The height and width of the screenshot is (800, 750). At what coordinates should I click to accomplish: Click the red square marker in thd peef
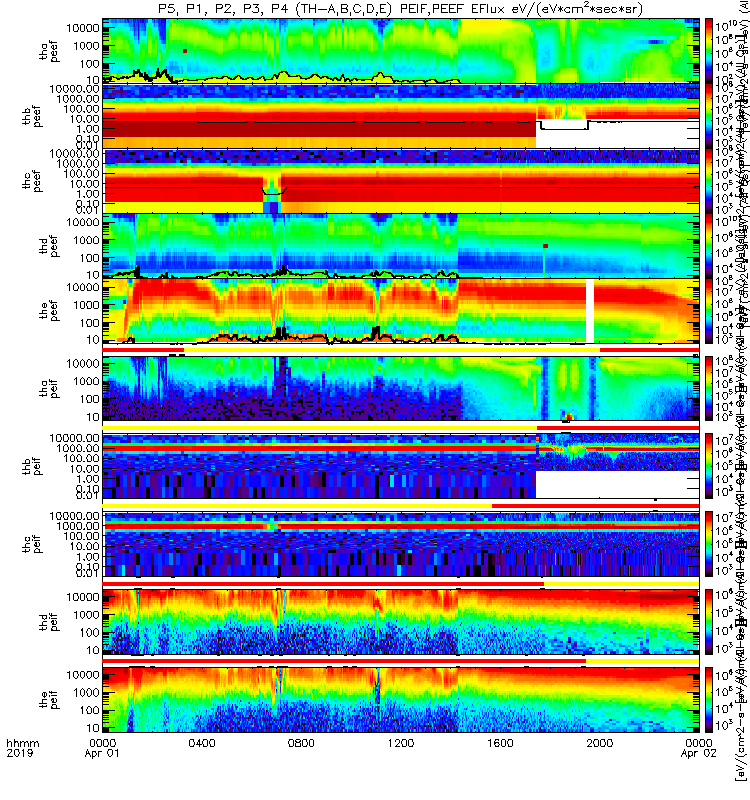tap(545, 246)
